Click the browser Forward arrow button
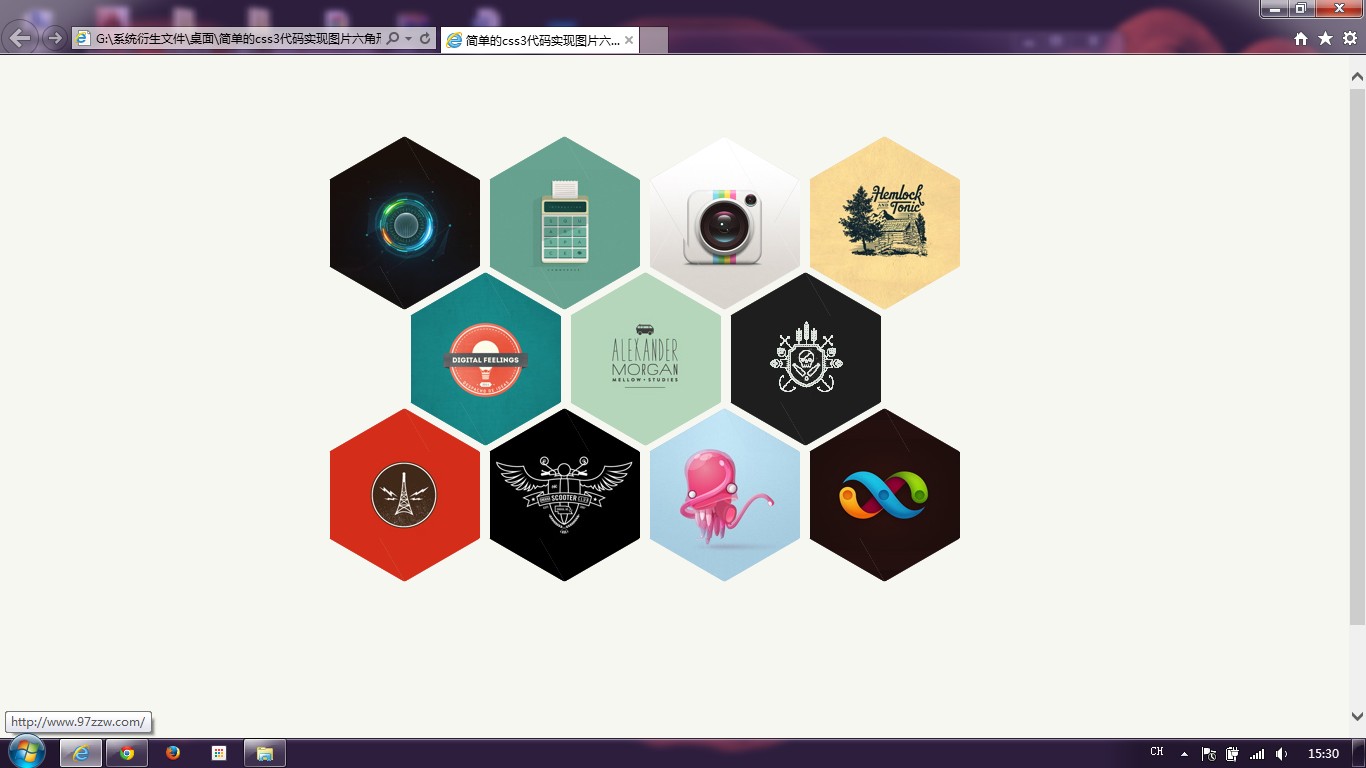1366x768 pixels. point(55,38)
